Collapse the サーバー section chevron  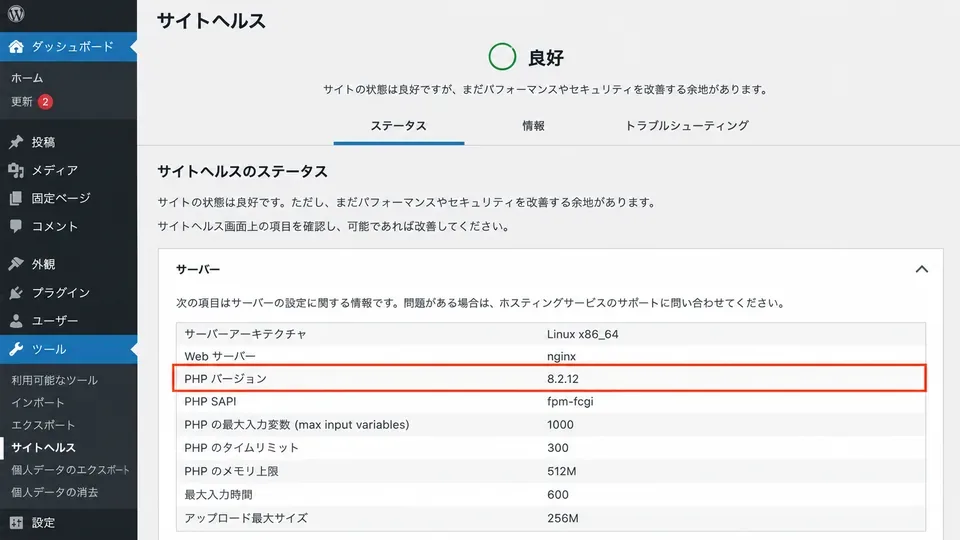[921, 269]
